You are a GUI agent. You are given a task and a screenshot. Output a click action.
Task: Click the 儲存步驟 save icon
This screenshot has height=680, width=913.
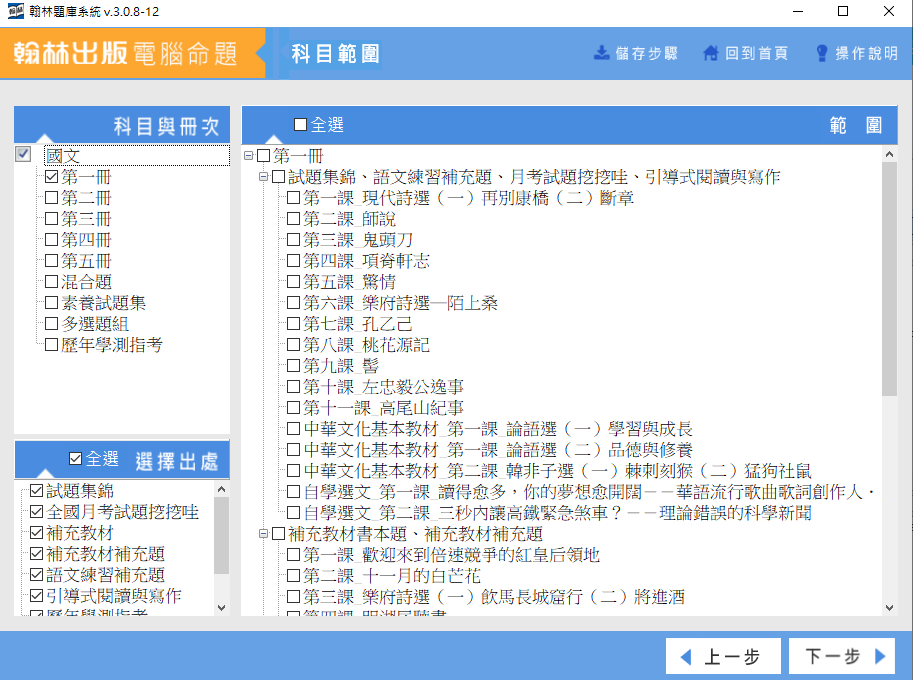tap(602, 53)
